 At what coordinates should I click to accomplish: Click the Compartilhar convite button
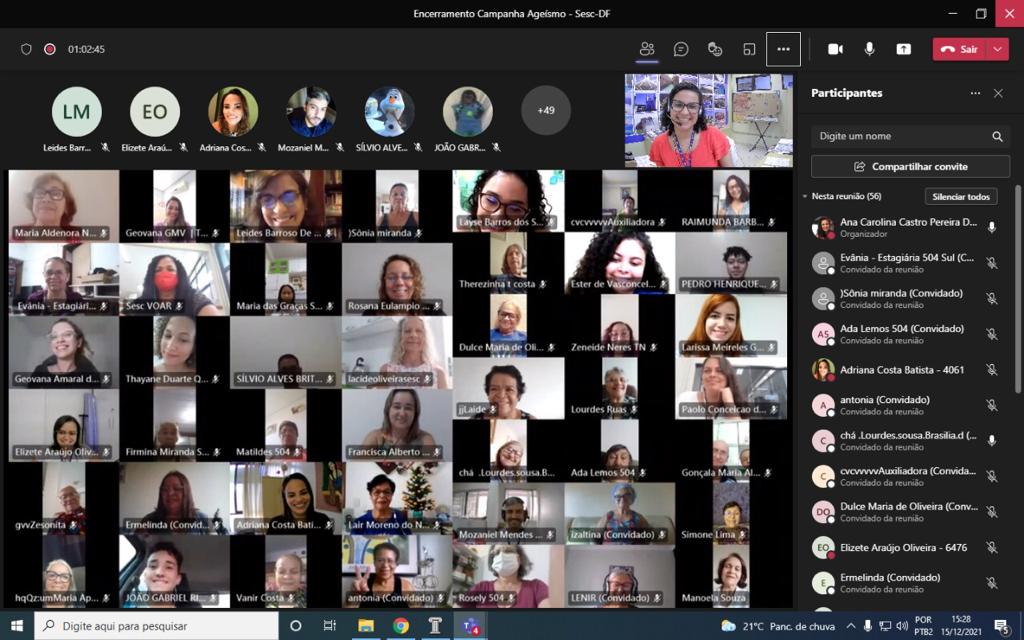click(x=910, y=167)
